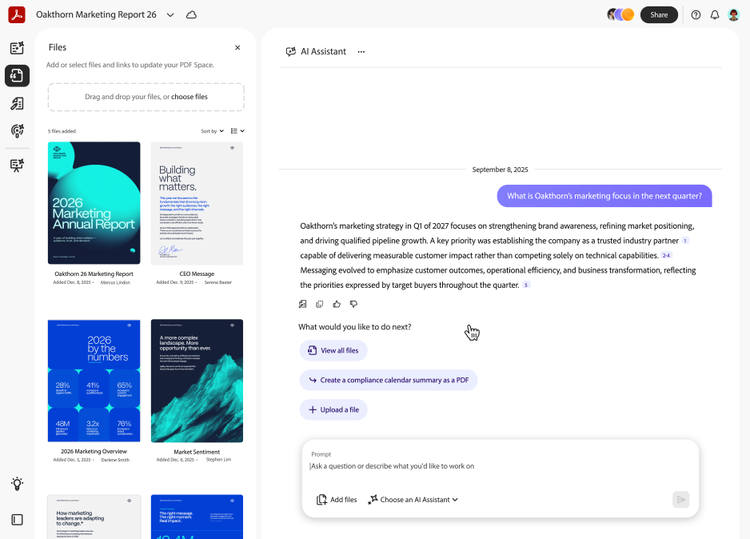
Task: Open the help question mark icon
Action: coord(696,15)
